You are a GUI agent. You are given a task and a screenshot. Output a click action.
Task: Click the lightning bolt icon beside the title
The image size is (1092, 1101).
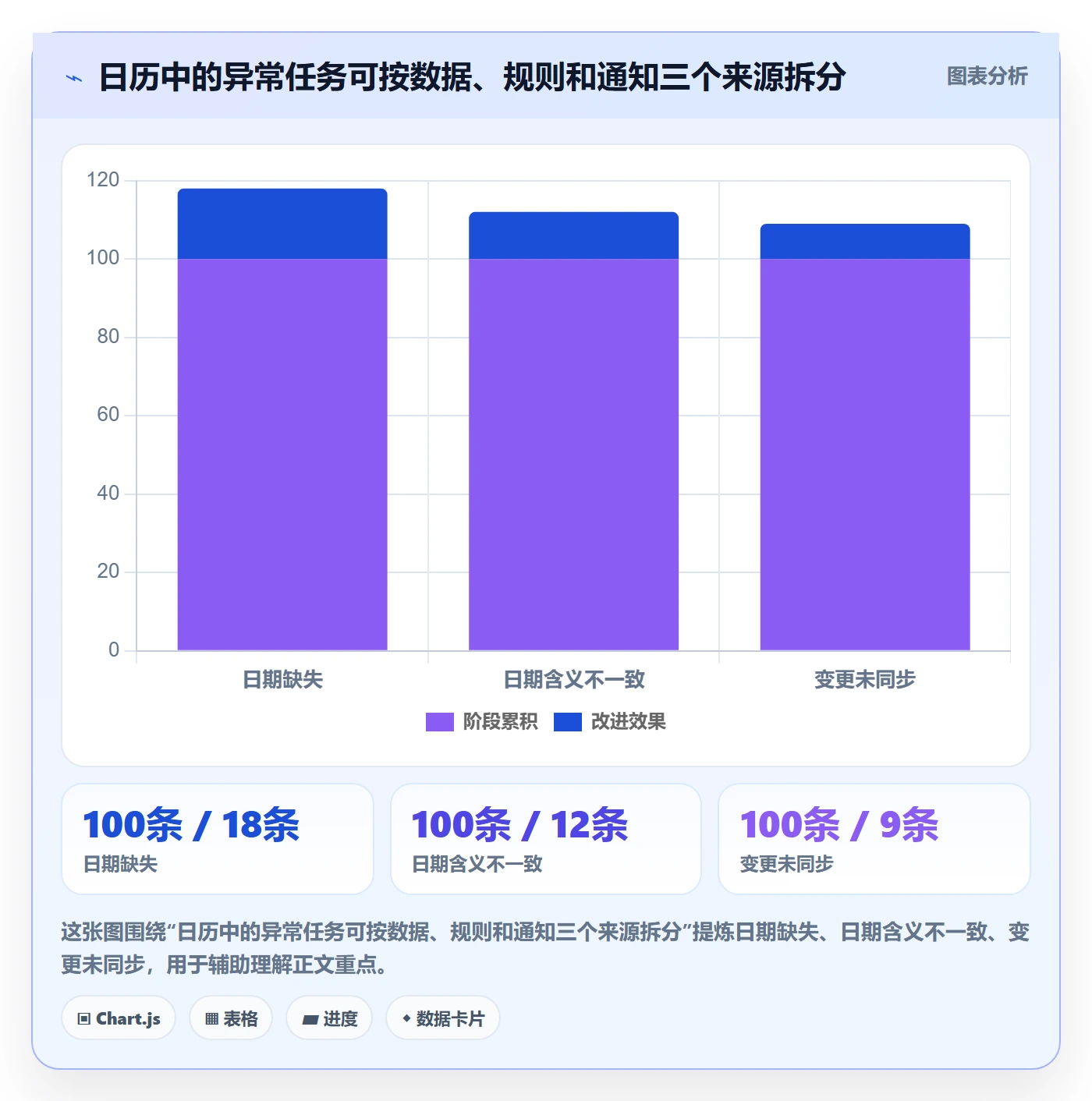point(74,78)
